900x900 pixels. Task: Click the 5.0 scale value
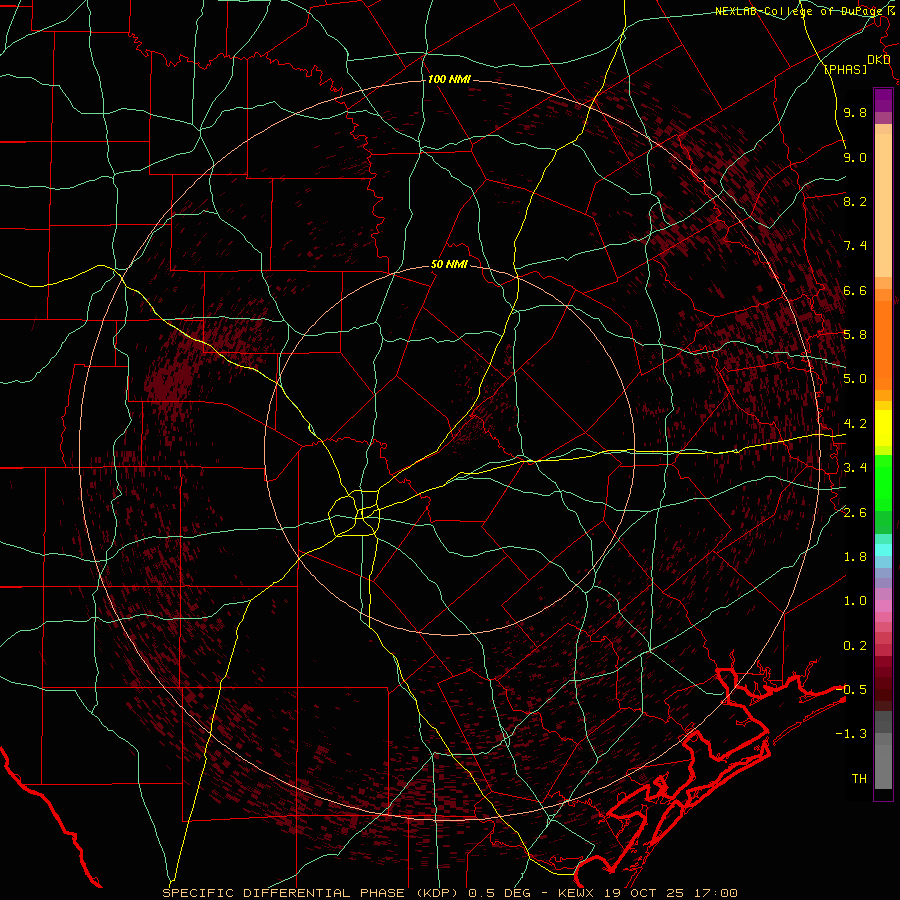855,379
